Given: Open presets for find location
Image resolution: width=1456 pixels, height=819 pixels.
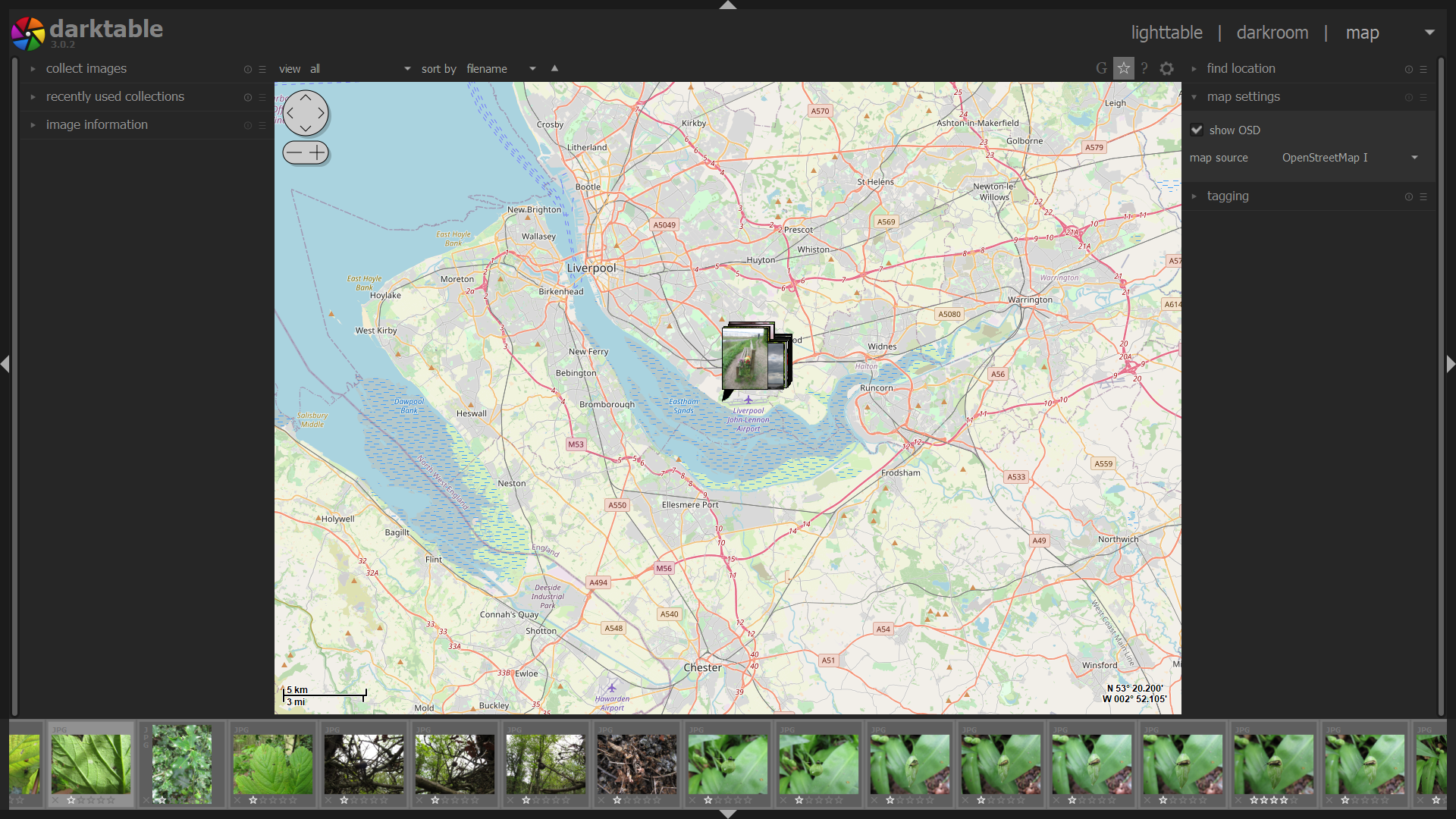Looking at the screenshot, I should [1423, 69].
